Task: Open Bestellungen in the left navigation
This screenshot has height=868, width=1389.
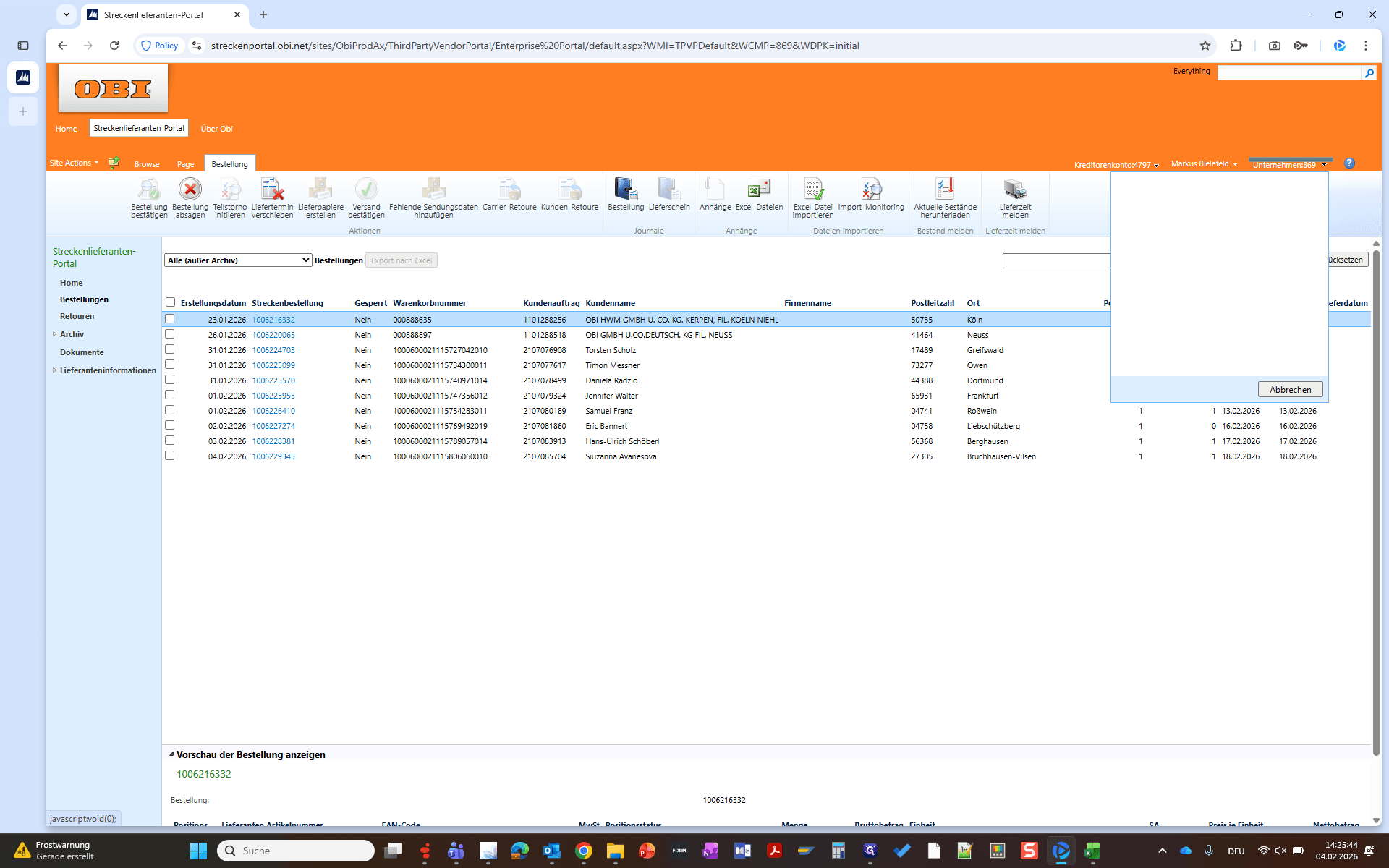Action: [x=84, y=299]
